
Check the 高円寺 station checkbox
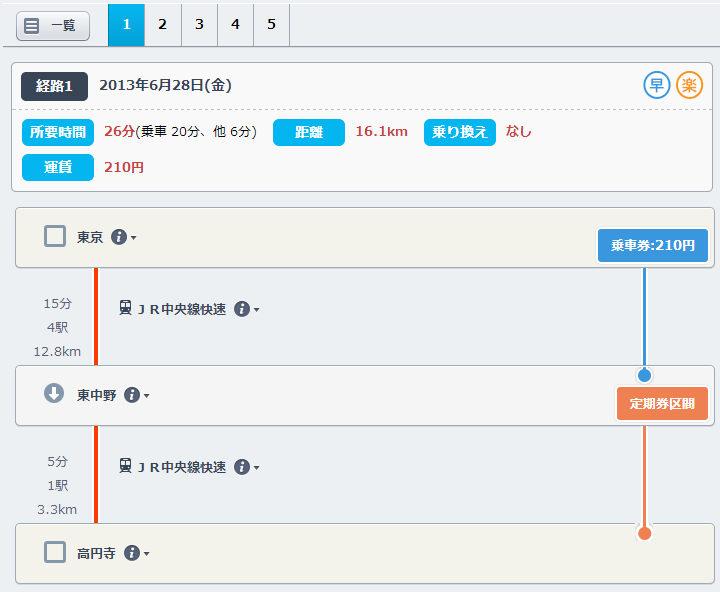(55, 552)
